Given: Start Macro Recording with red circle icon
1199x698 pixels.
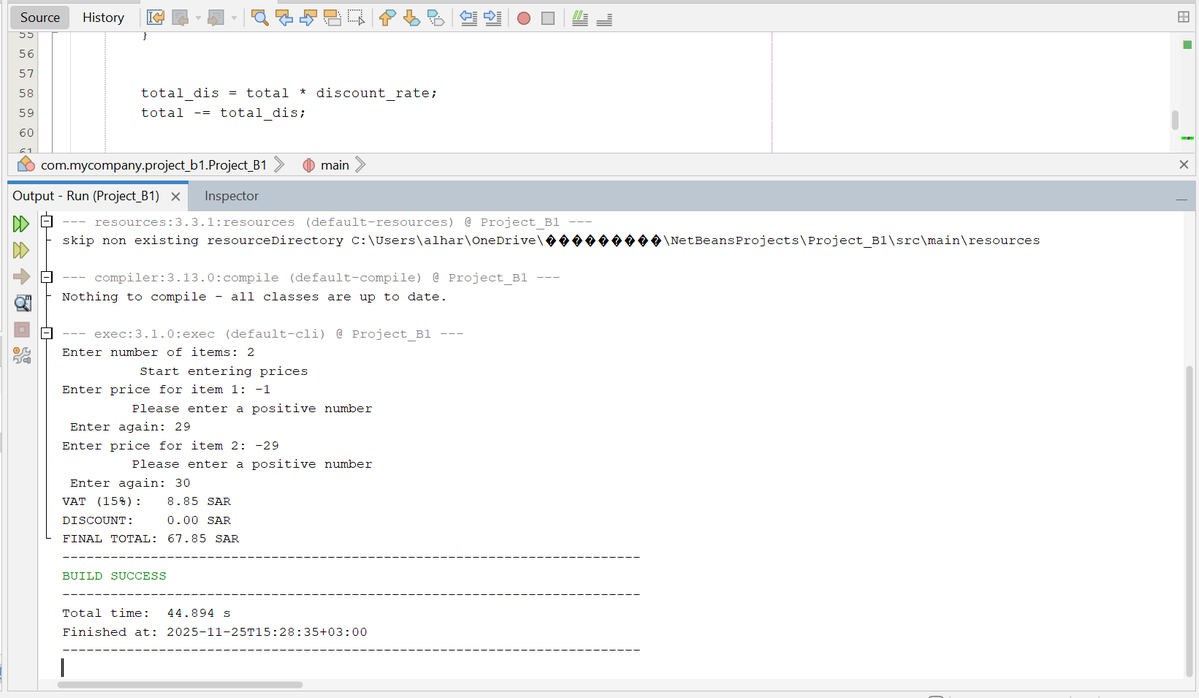Looking at the screenshot, I should coord(524,18).
